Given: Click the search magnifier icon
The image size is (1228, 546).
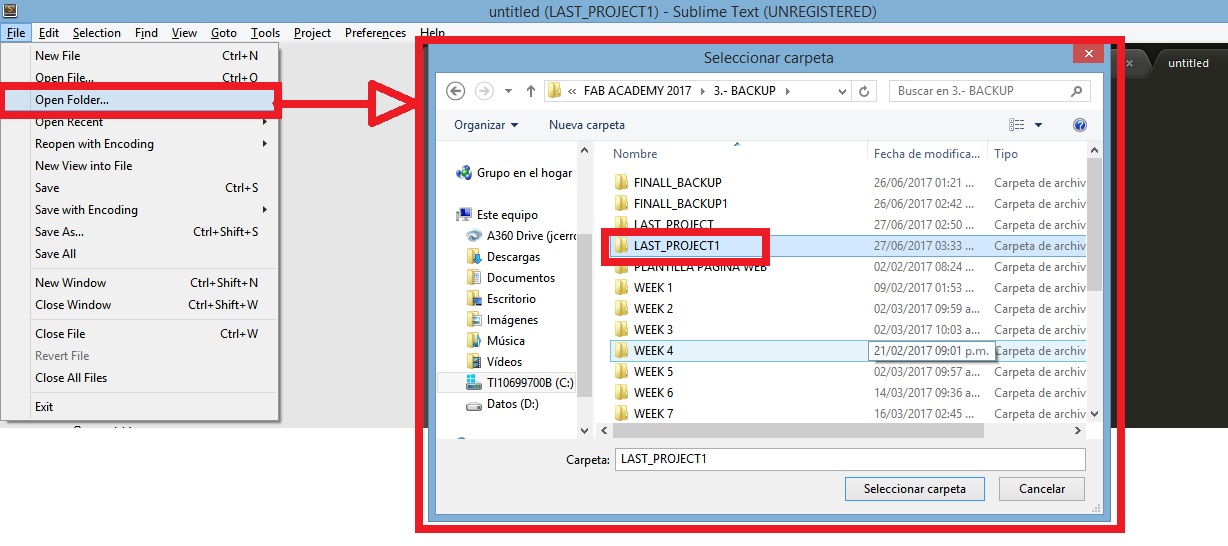Looking at the screenshot, I should [x=1077, y=91].
